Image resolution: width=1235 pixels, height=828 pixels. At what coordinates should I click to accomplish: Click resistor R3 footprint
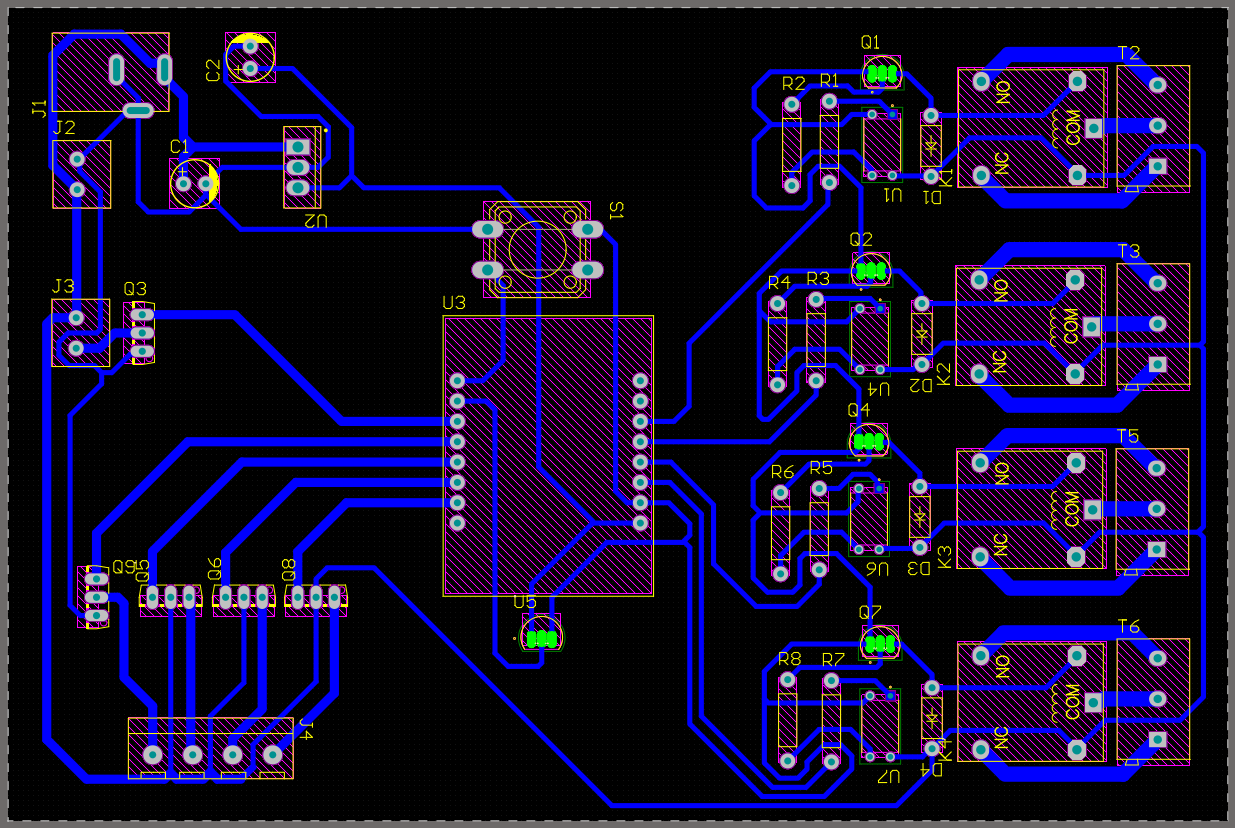pos(816,340)
